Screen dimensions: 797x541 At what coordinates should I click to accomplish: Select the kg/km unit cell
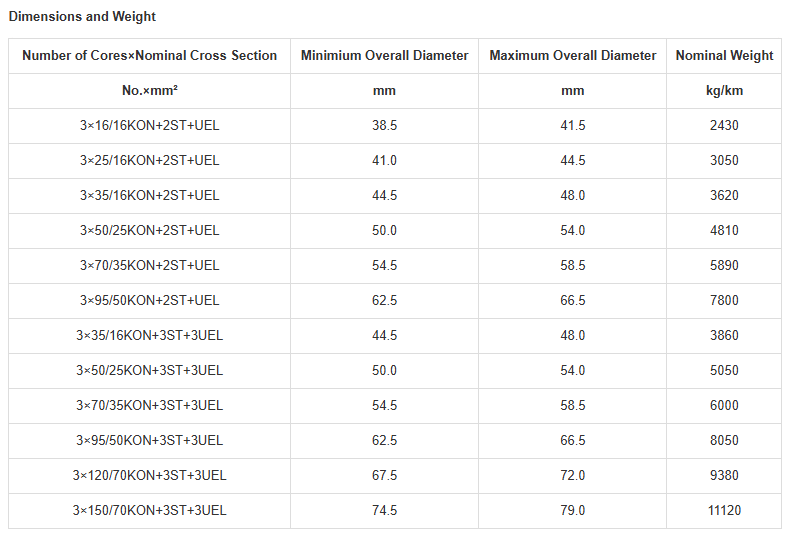click(x=724, y=91)
